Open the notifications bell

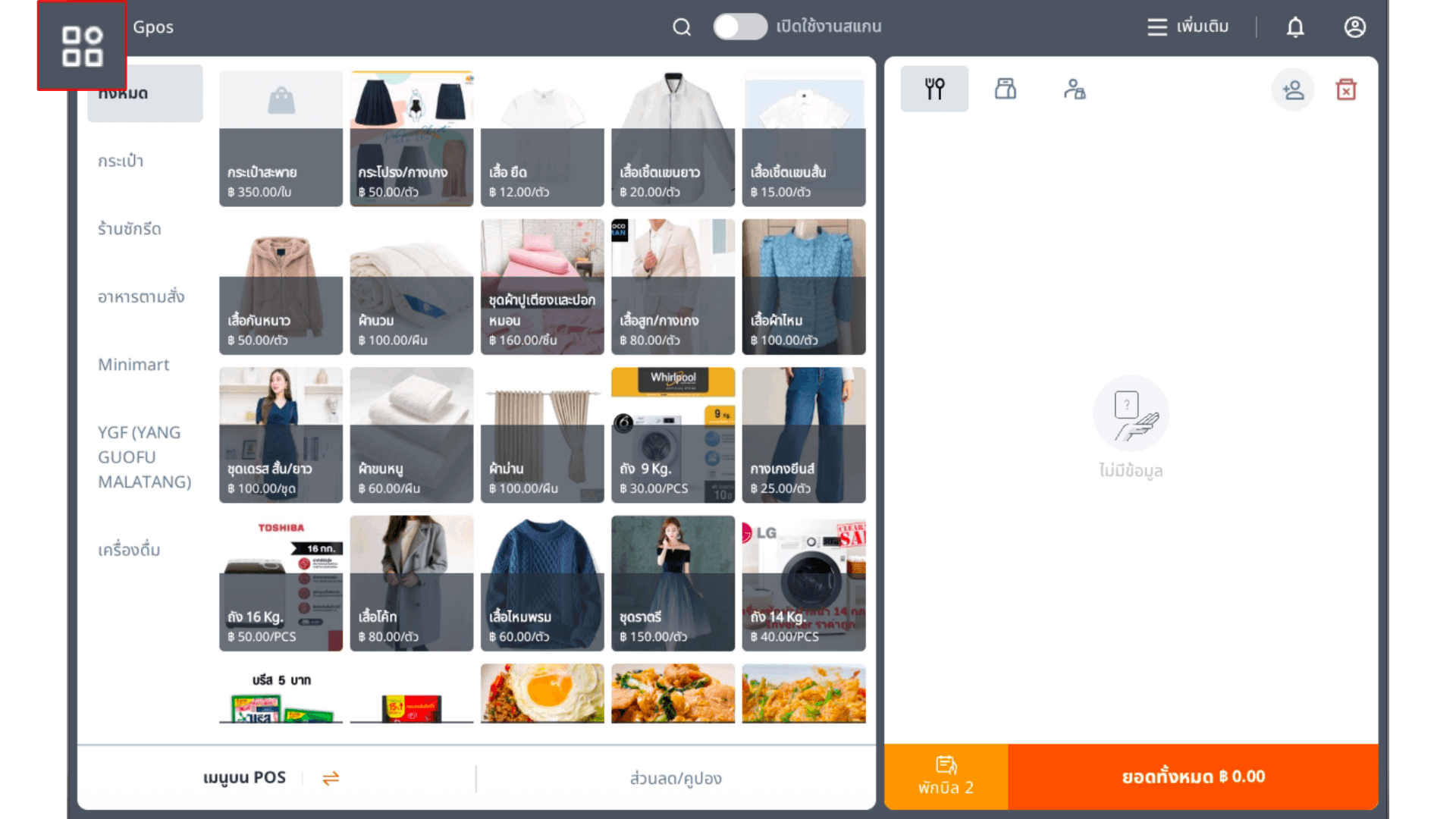click(x=1295, y=27)
